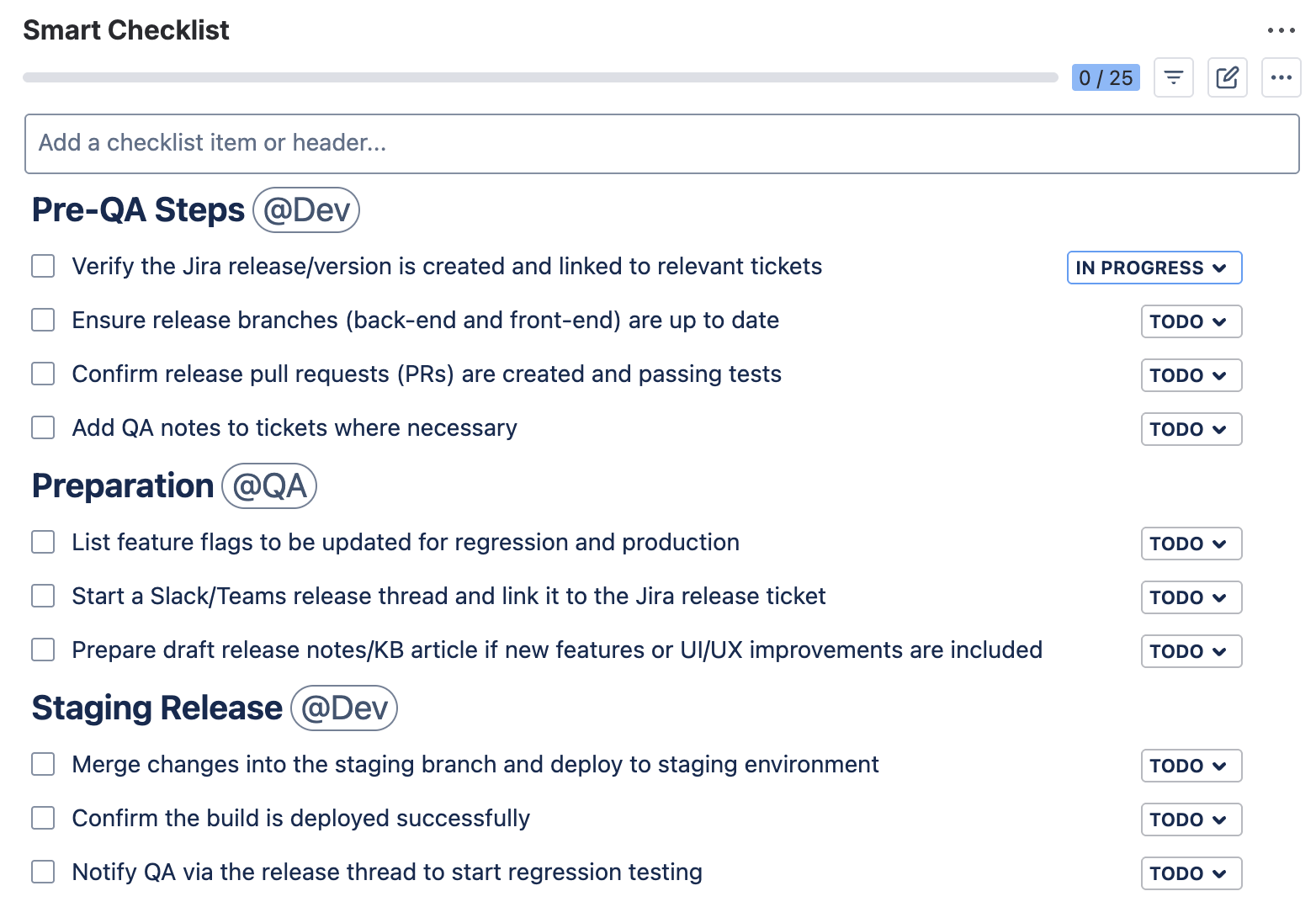
Task: Check 'Confirm the build is deployed' item
Action: 43,818
